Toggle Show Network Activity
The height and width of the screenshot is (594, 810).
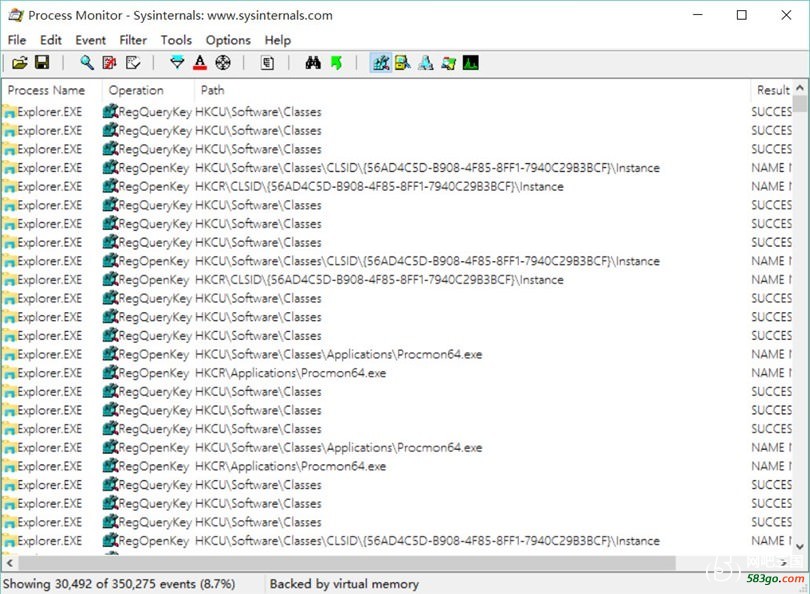(x=426, y=63)
